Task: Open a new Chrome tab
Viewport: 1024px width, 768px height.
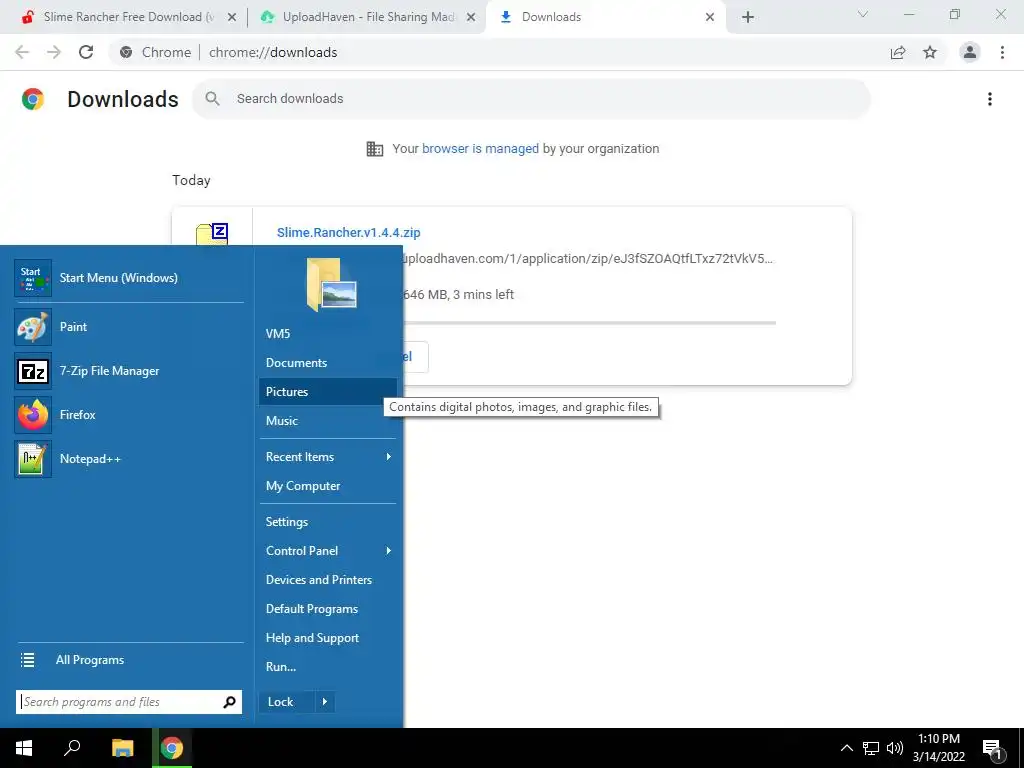Action: [x=748, y=17]
